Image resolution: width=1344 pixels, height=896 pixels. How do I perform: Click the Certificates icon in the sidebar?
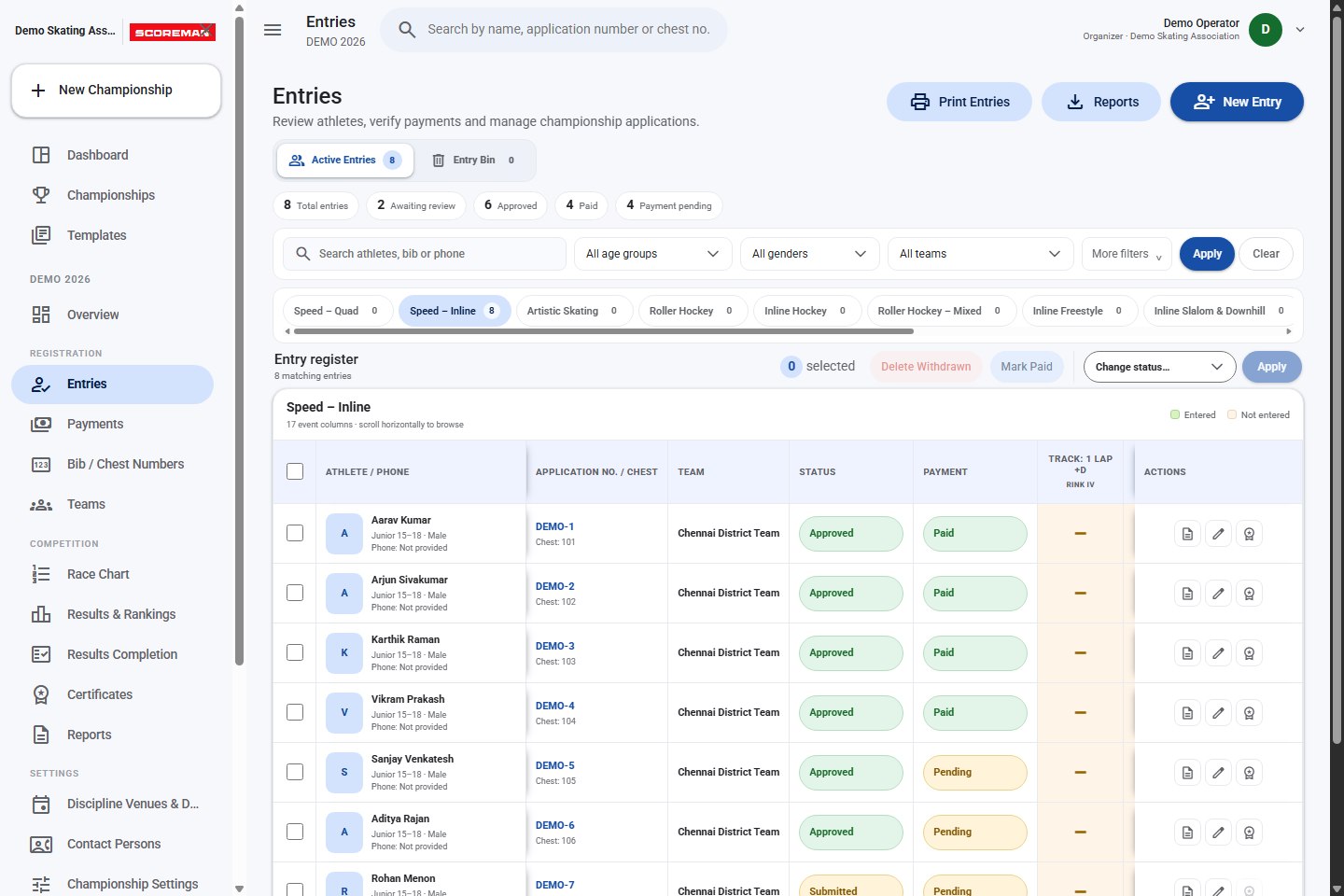pos(41,694)
